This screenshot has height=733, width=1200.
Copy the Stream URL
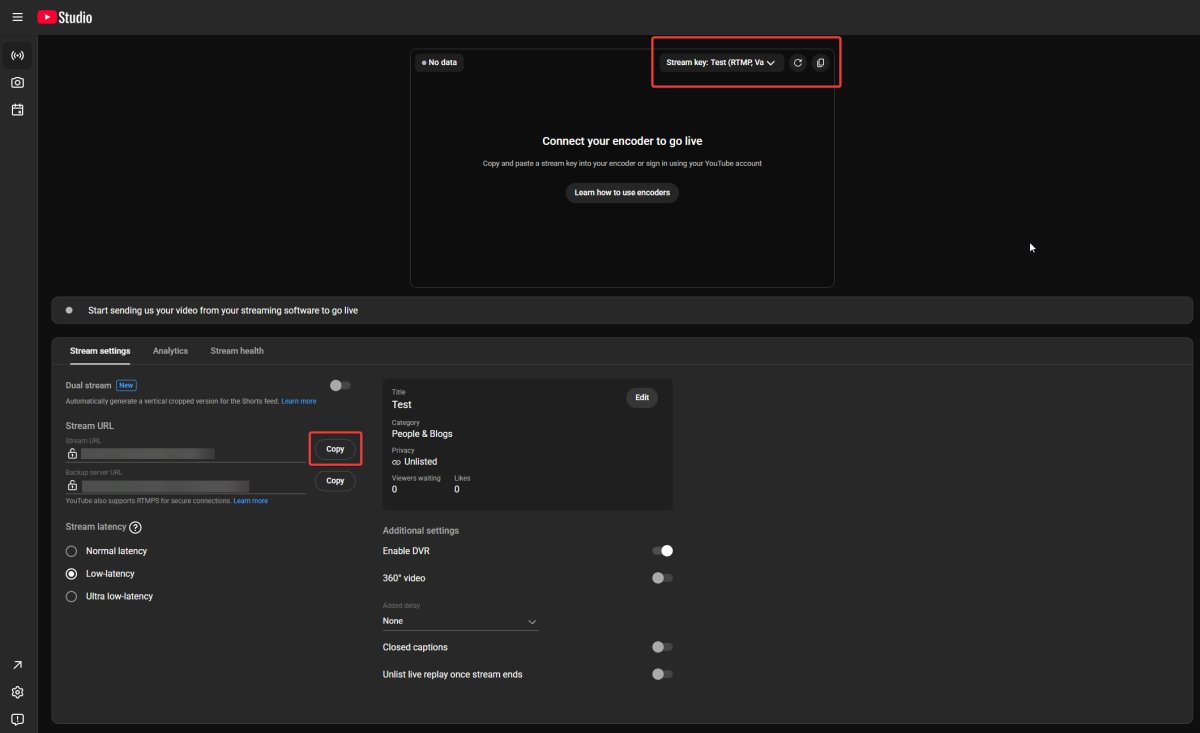(x=335, y=449)
